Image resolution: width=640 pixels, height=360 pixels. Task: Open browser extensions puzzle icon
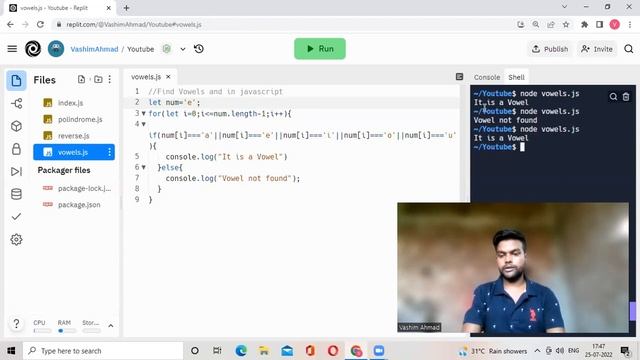click(584, 24)
